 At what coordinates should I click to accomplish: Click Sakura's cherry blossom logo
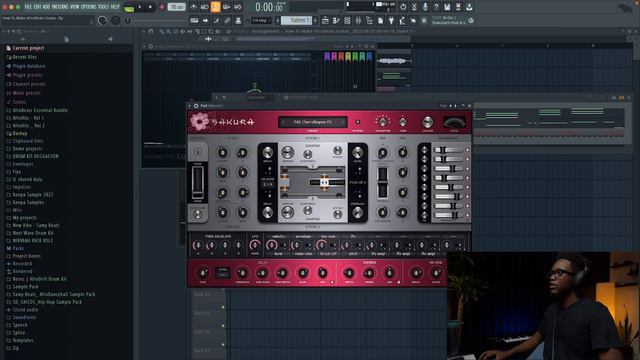pyautogui.click(x=200, y=122)
